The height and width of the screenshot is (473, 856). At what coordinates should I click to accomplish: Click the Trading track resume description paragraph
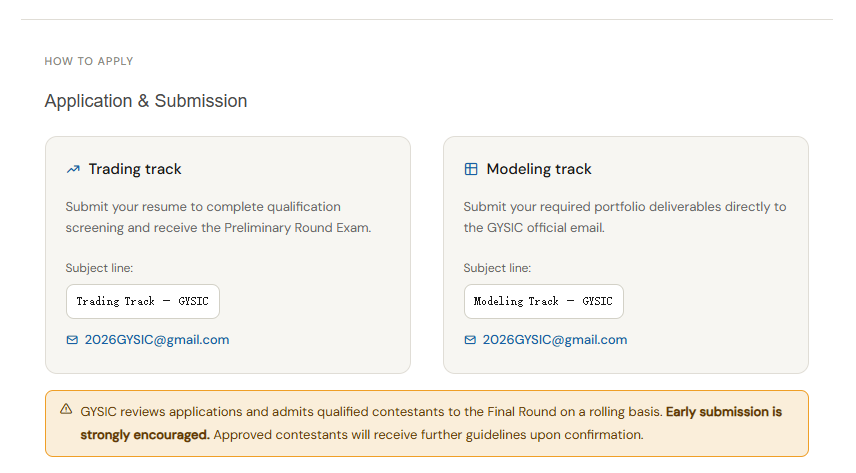click(x=218, y=217)
